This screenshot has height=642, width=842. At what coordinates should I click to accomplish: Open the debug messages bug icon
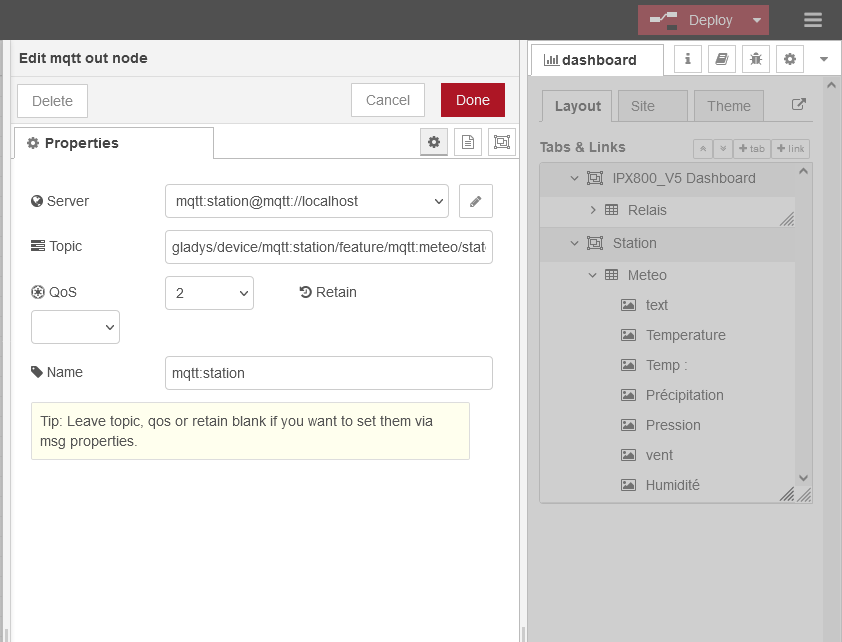pos(755,59)
